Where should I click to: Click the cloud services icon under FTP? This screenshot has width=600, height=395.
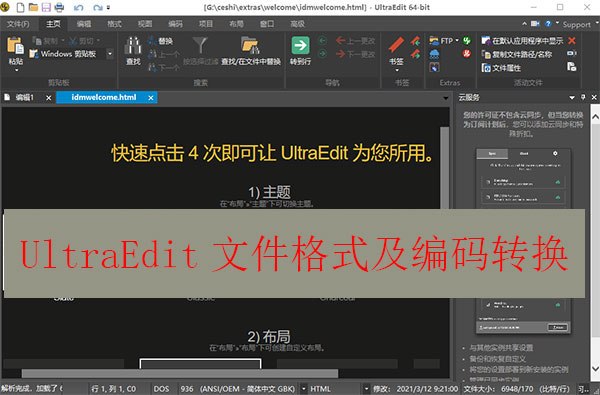point(434,54)
